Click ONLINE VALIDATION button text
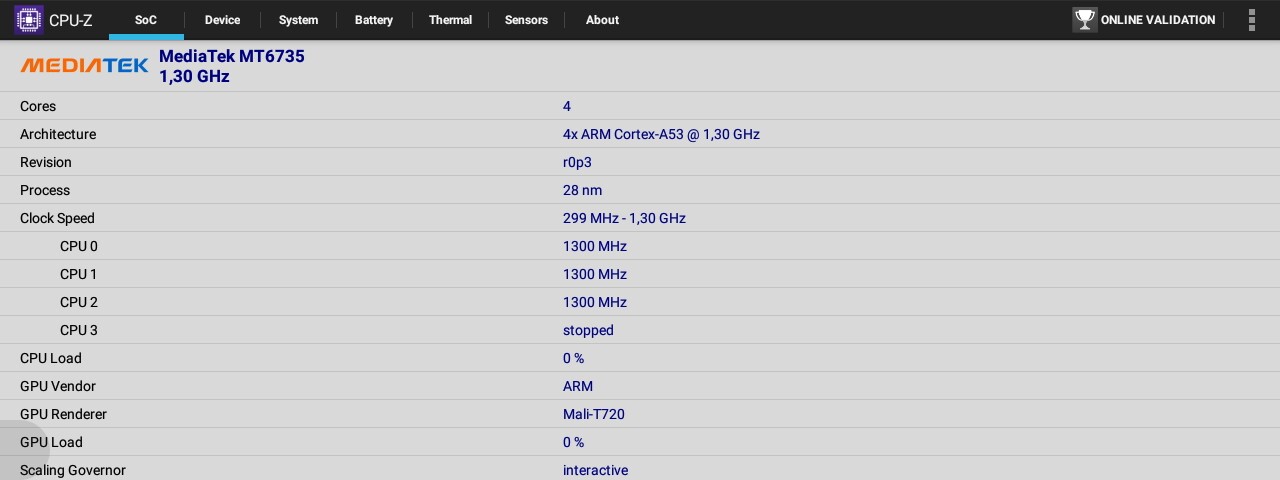The height and width of the screenshot is (480, 1280). [1158, 20]
